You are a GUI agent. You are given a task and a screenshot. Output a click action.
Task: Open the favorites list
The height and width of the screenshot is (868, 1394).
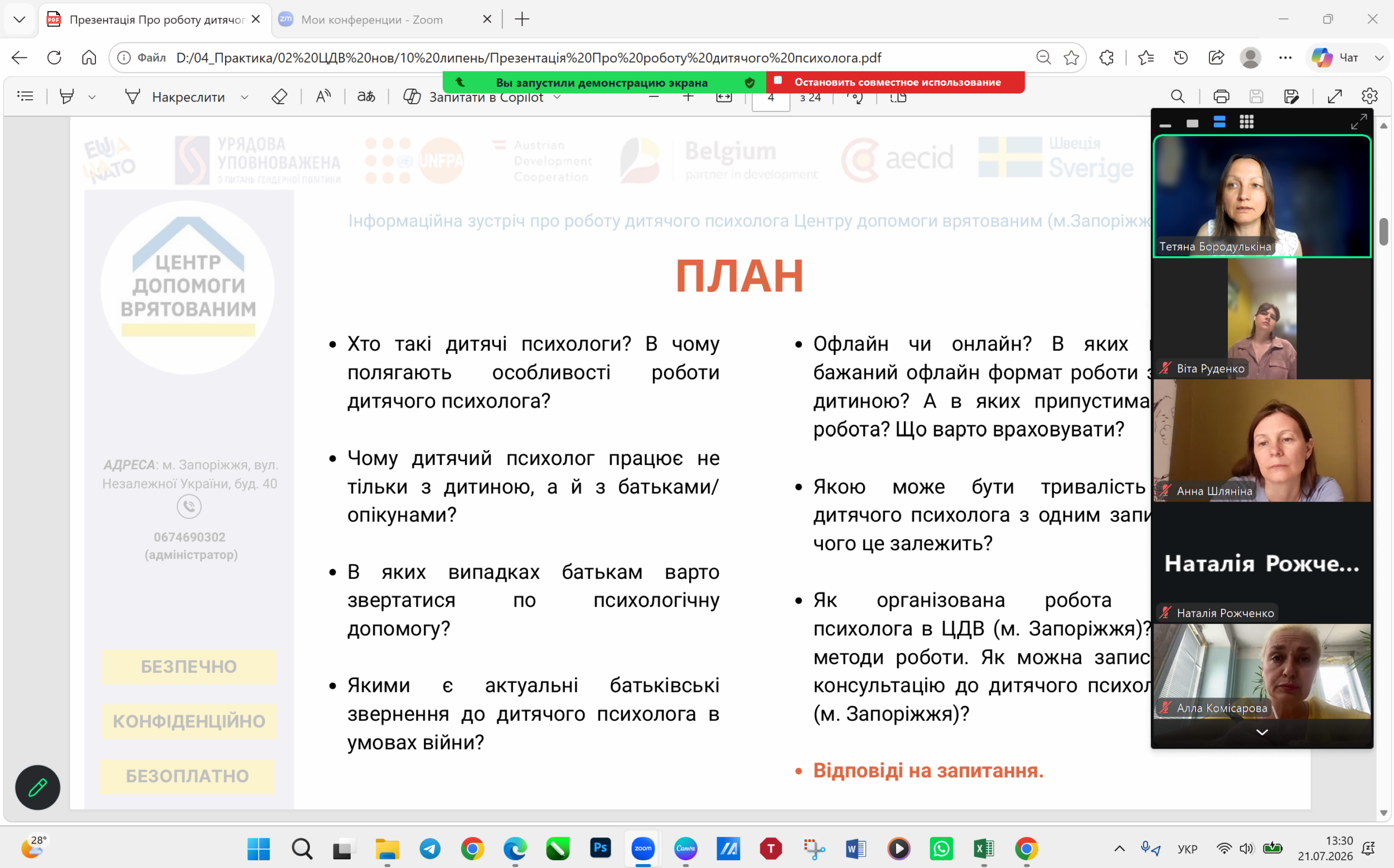click(x=1146, y=57)
